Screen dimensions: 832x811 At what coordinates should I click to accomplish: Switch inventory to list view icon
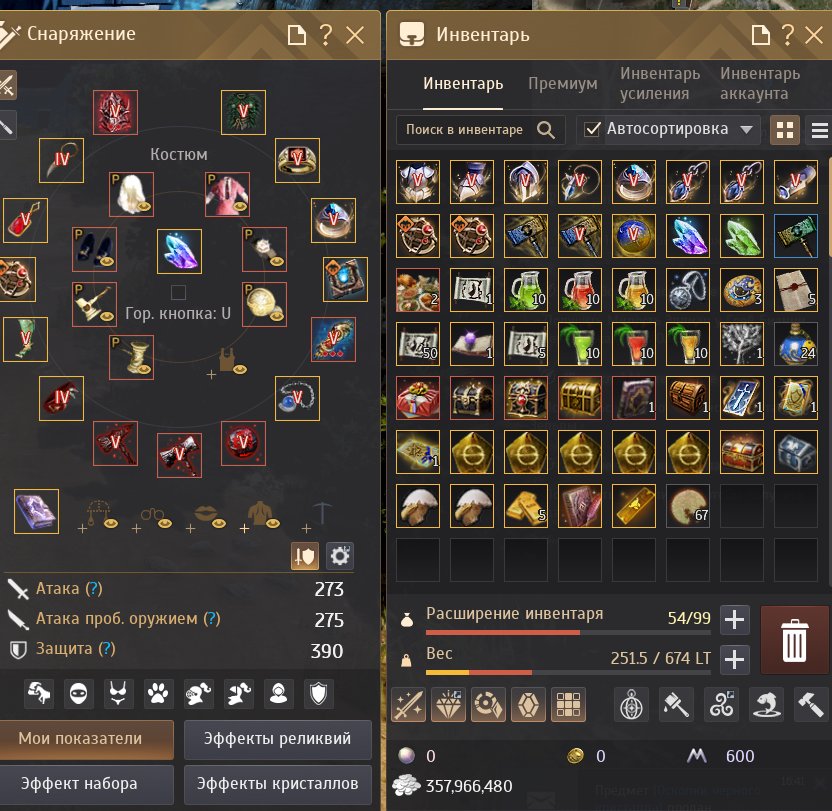point(819,130)
